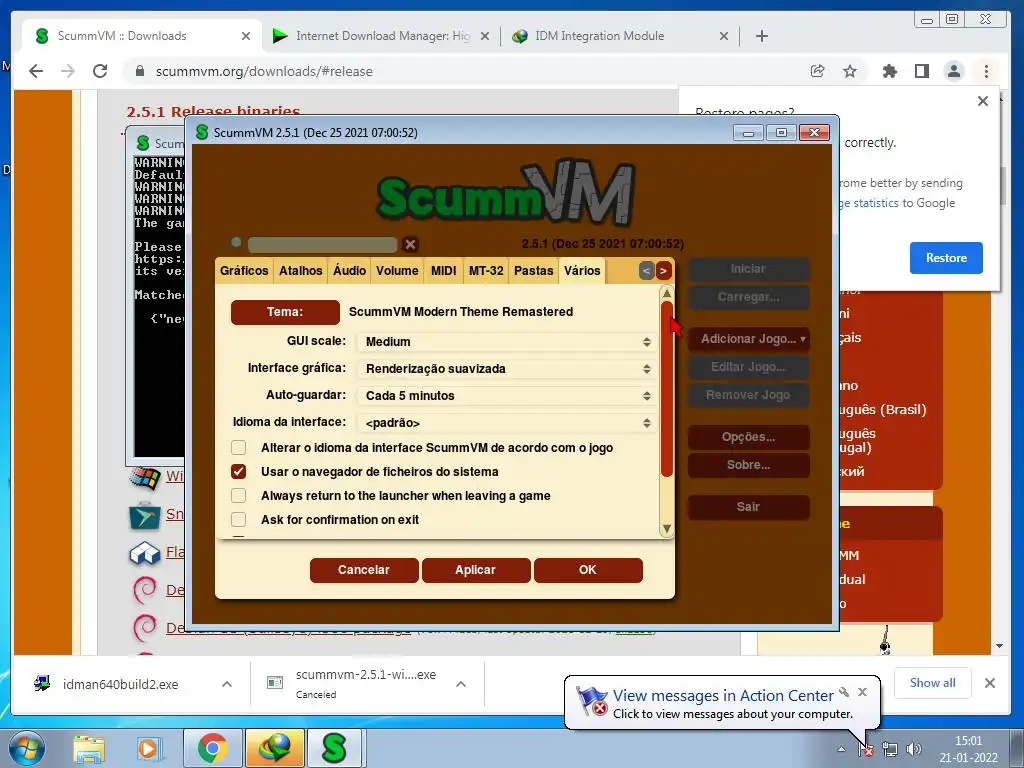Open the Chrome extensions puzzle icon
Viewport: 1024px width, 768px height.
[889, 71]
